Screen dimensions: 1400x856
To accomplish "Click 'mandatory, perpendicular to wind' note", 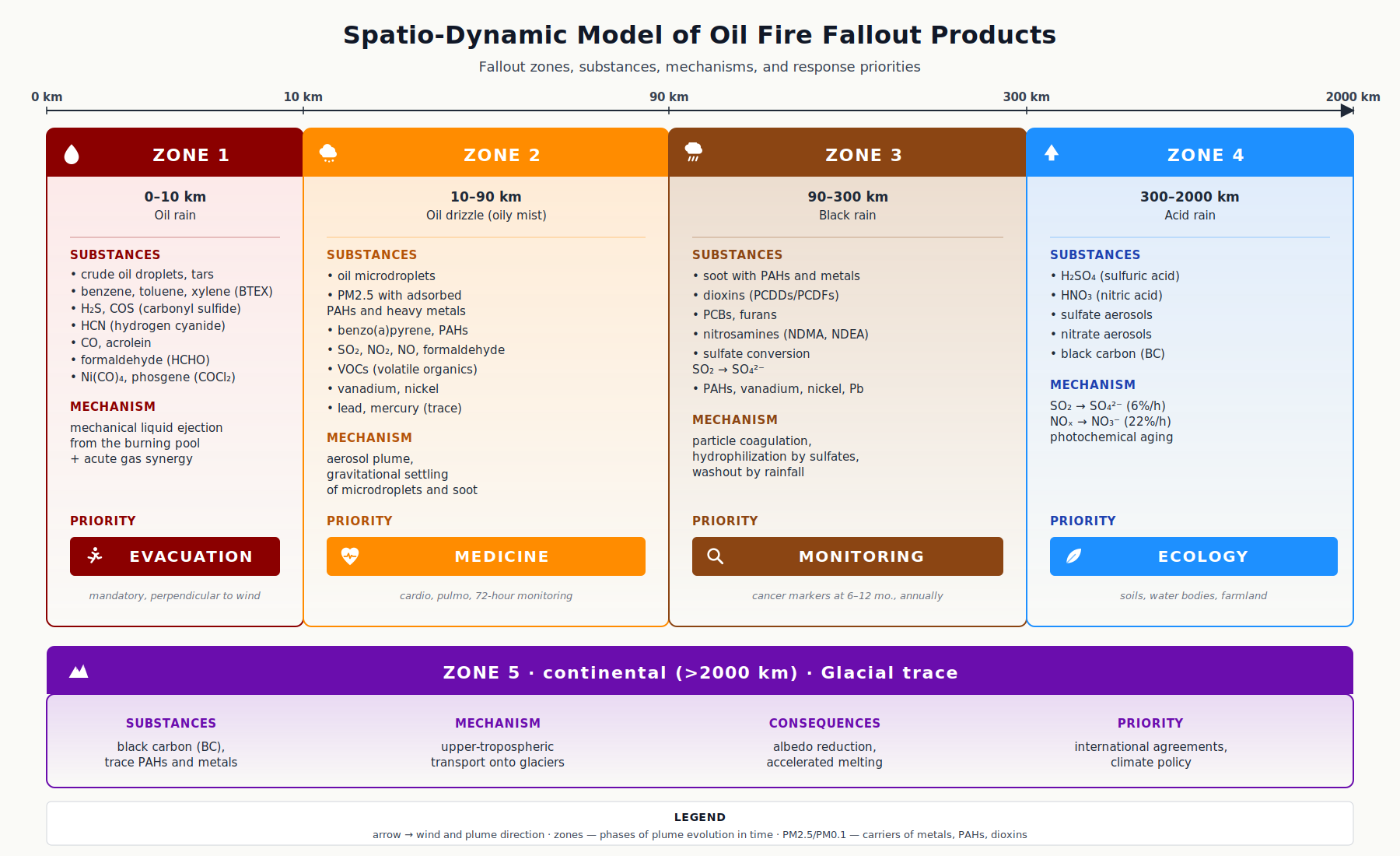I will 175,595.
